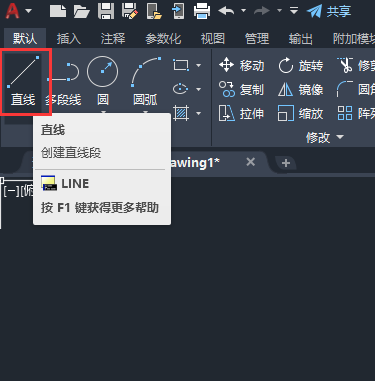Plot or print the drawing

click(202, 11)
